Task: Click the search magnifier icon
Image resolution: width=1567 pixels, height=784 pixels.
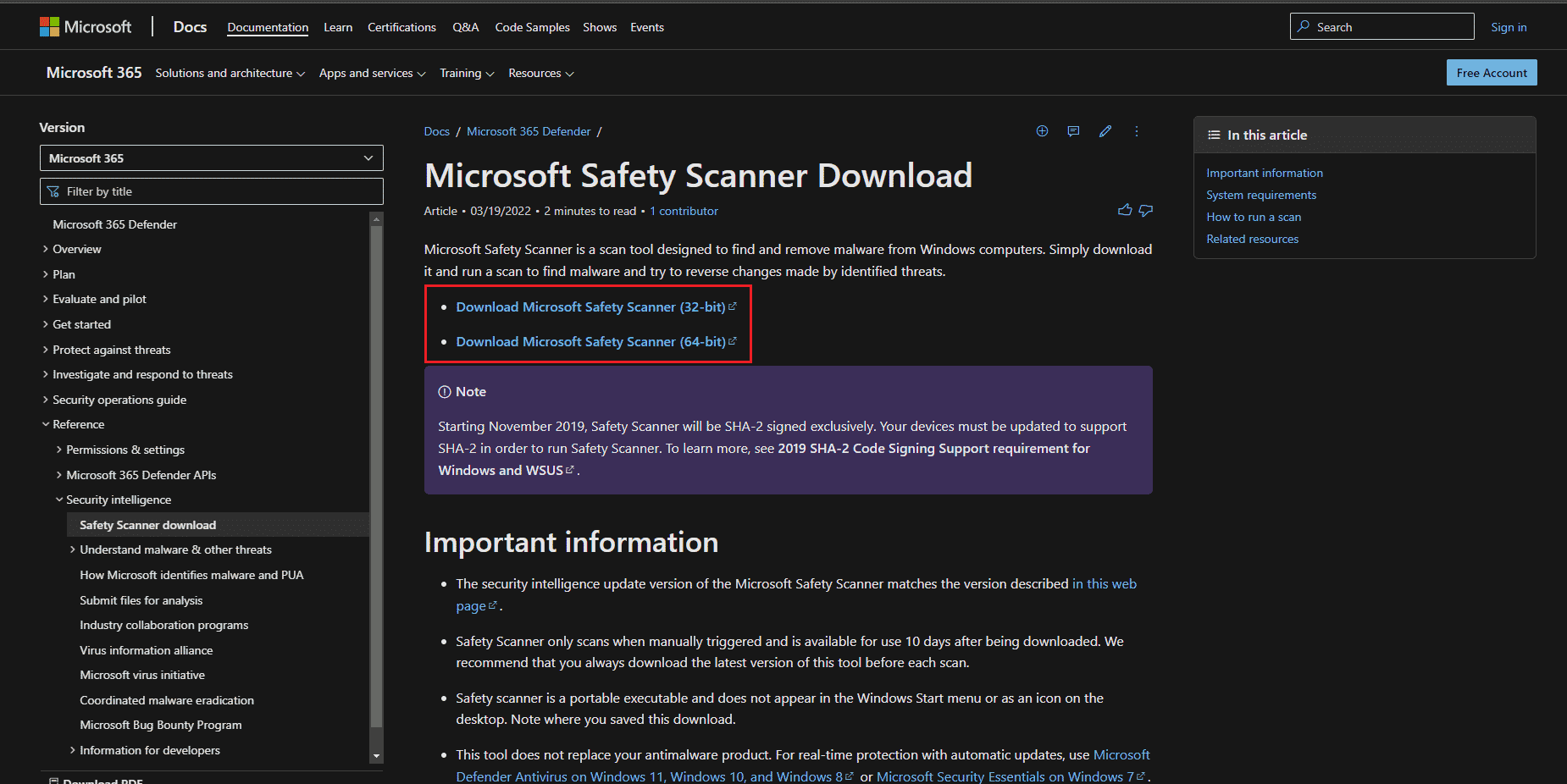Action: pyautogui.click(x=1304, y=26)
